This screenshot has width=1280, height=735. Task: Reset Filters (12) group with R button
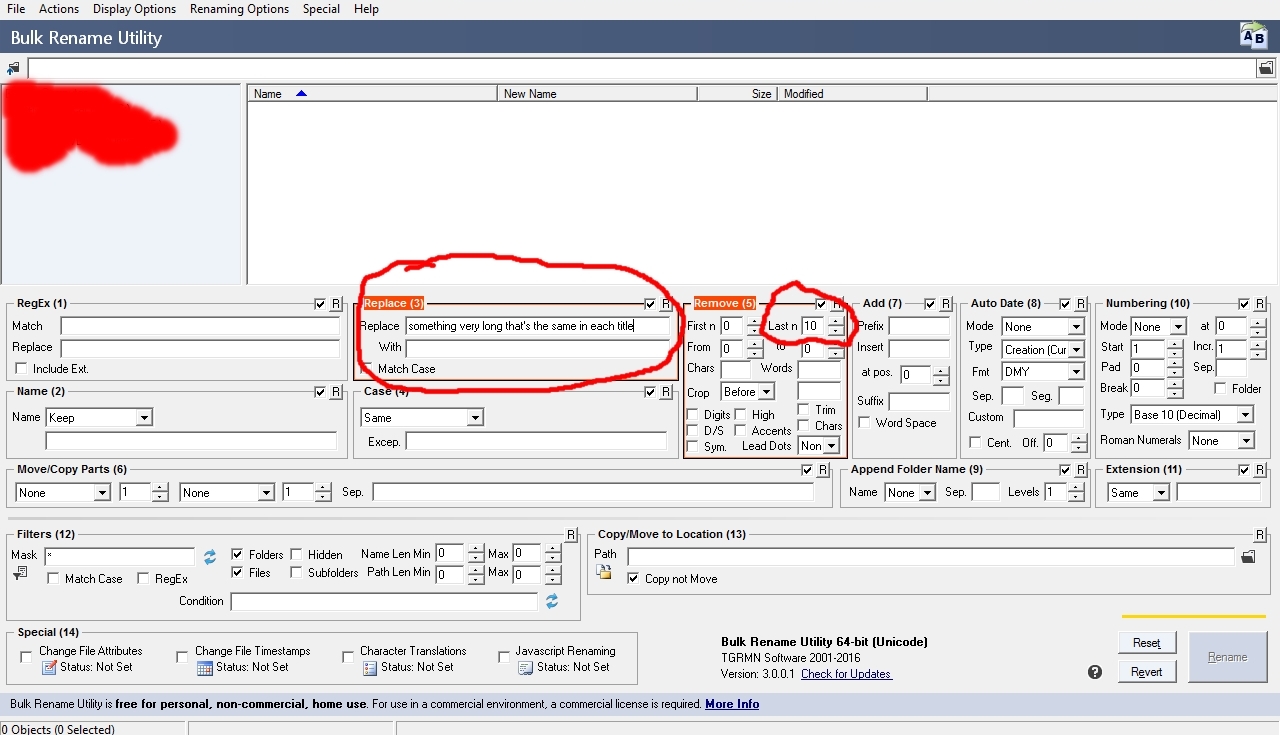[x=571, y=535]
